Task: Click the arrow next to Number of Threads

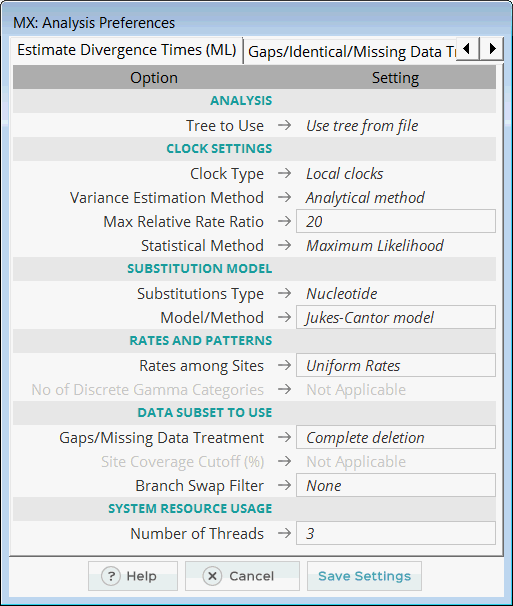Action: tap(285, 533)
